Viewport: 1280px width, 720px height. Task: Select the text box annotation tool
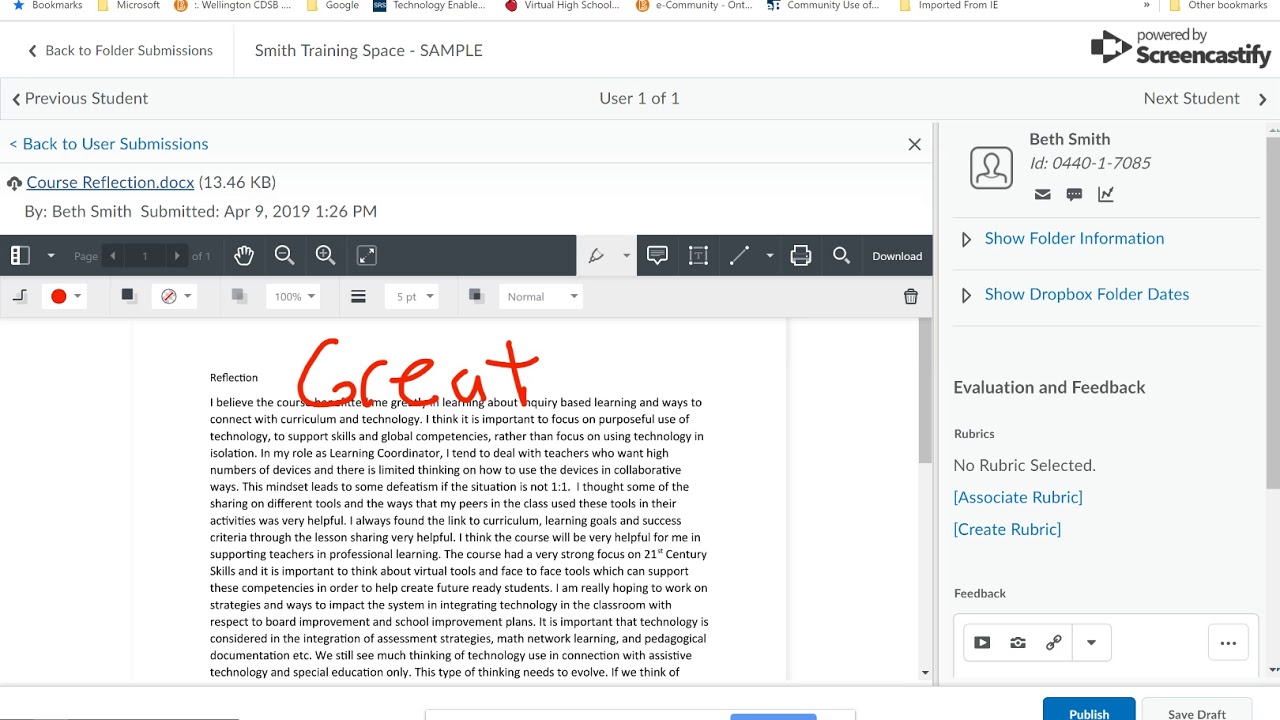(x=698, y=256)
